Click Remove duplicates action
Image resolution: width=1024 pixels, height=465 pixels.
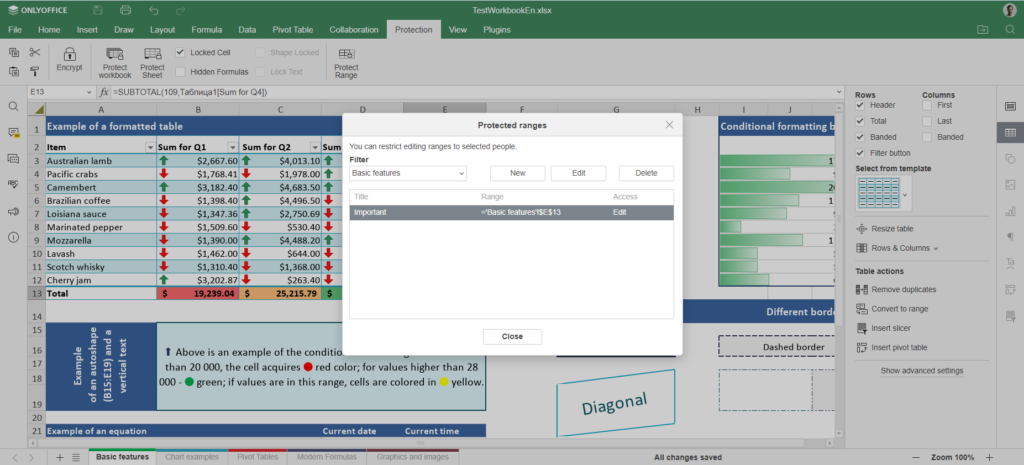(896, 289)
